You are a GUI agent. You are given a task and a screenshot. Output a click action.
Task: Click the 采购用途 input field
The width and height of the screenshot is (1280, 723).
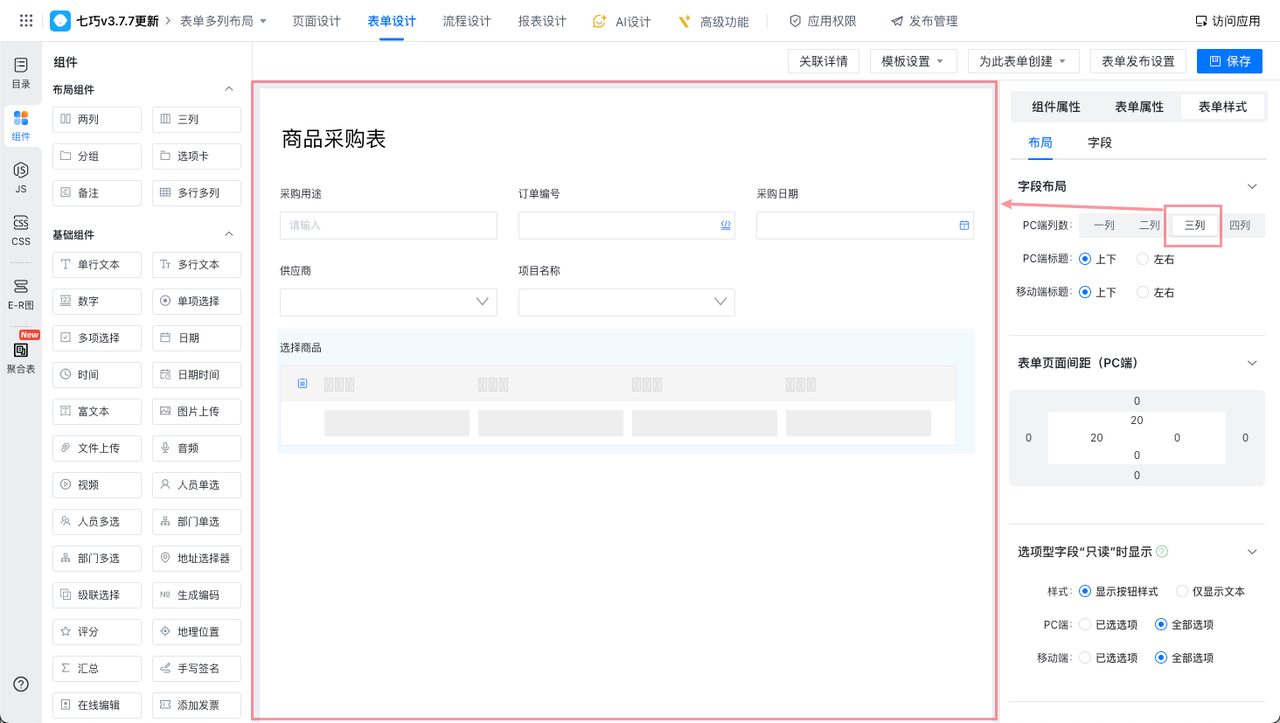388,226
